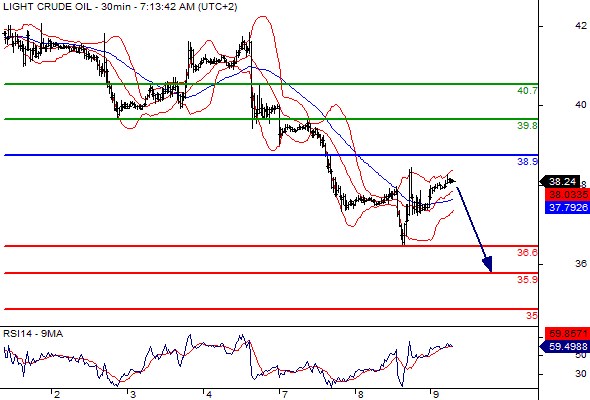Image resolution: width=590 pixels, height=400 pixels.
Task: Click the 38.9 pivot level label
Action: pyautogui.click(x=527, y=162)
